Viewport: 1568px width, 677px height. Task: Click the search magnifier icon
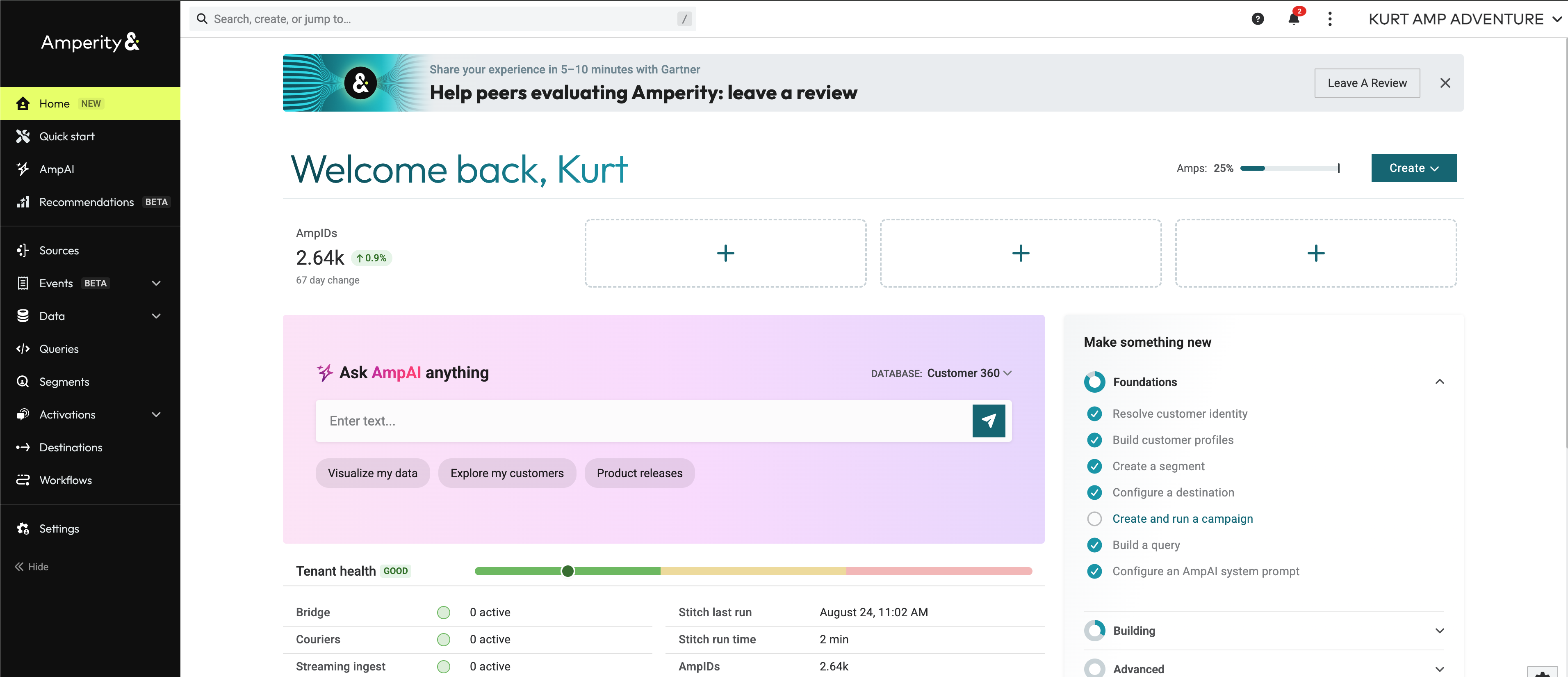pyautogui.click(x=202, y=19)
